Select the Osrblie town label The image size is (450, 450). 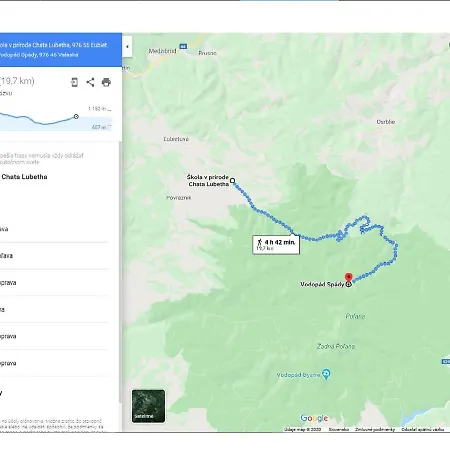click(386, 122)
